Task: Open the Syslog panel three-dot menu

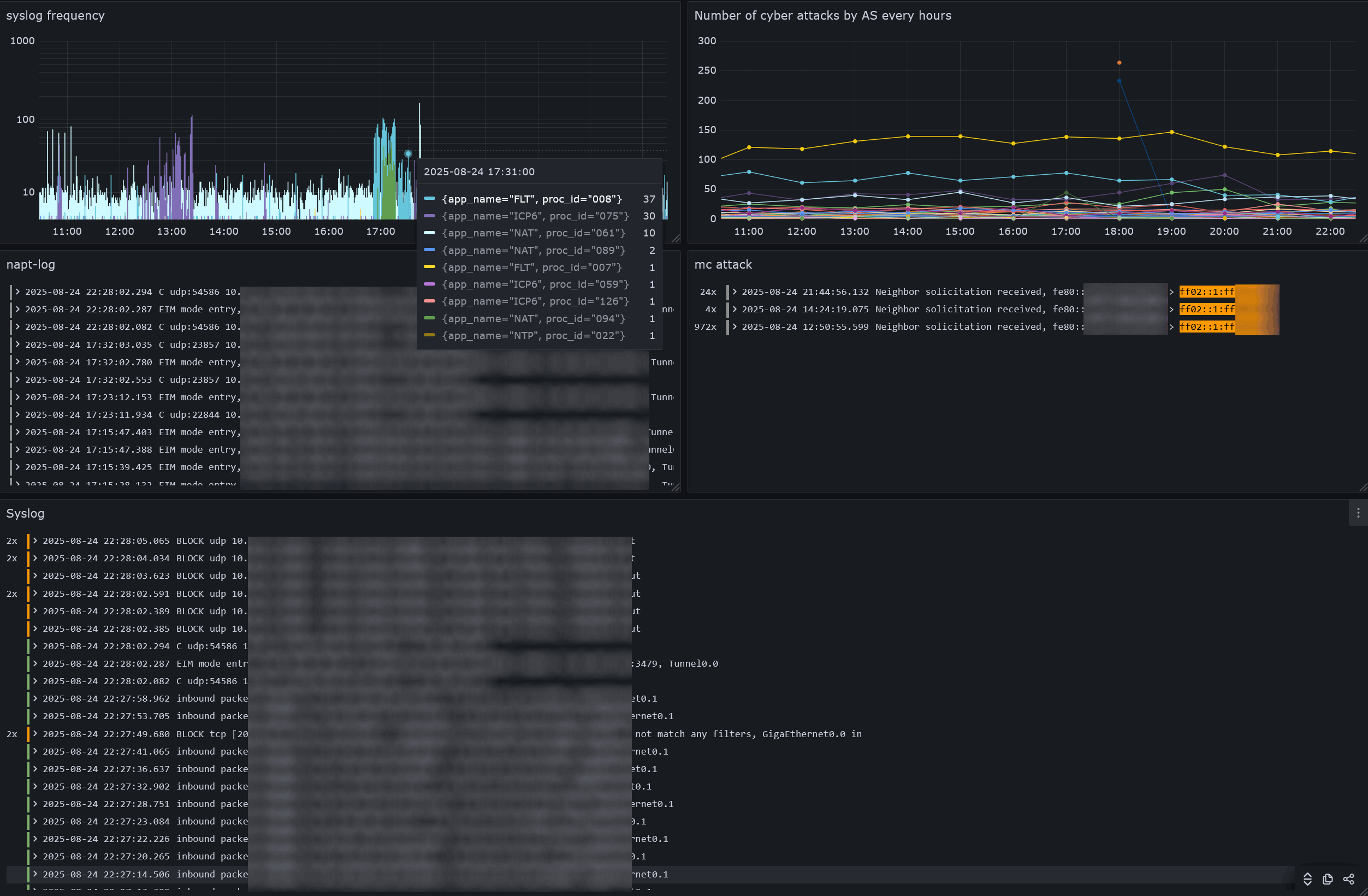Action: (1358, 513)
